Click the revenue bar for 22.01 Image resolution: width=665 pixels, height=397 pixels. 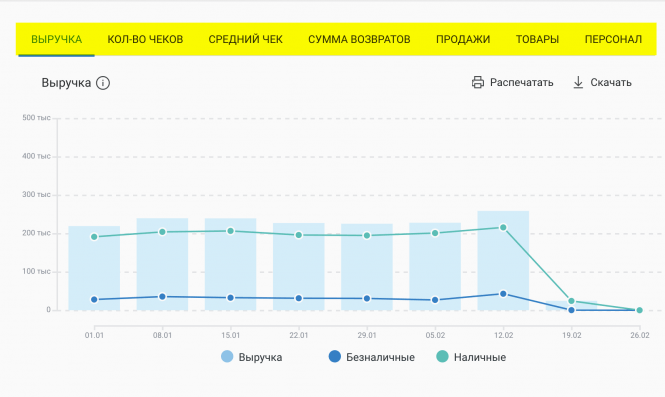[x=299, y=267]
